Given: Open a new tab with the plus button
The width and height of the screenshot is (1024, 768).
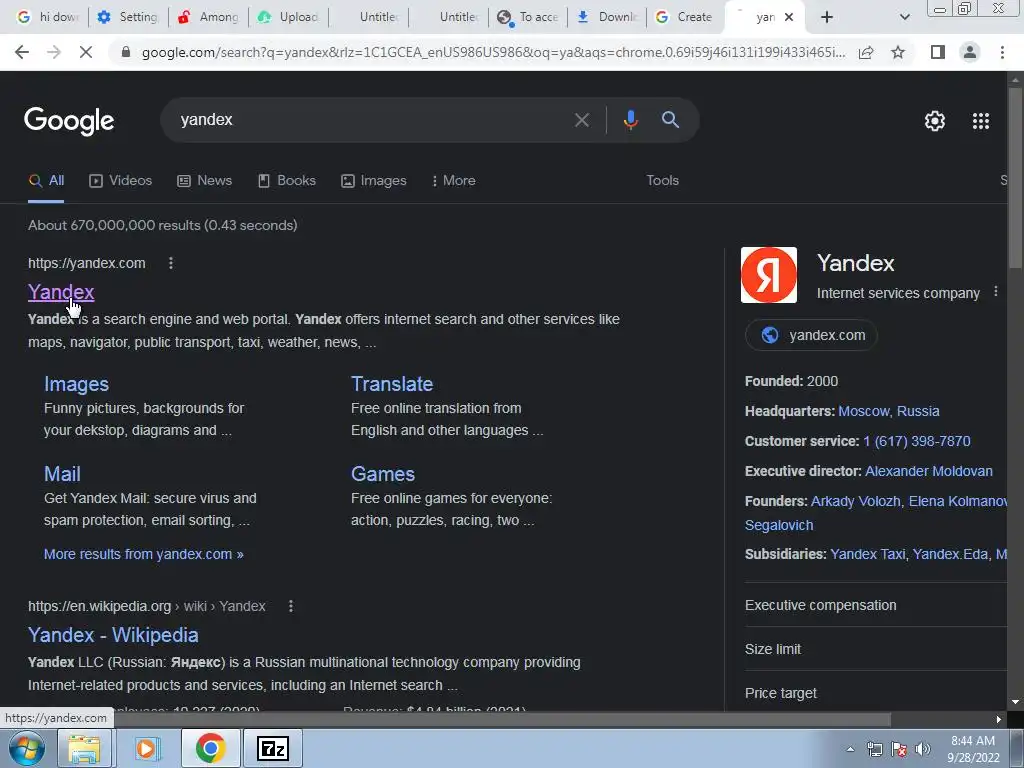Looking at the screenshot, I should (827, 17).
